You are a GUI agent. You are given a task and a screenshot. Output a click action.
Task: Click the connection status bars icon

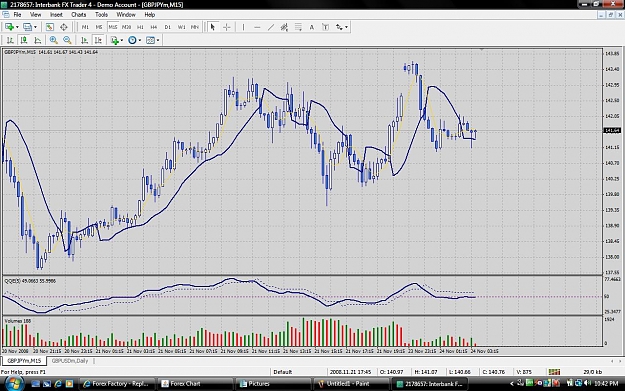click(x=554, y=372)
